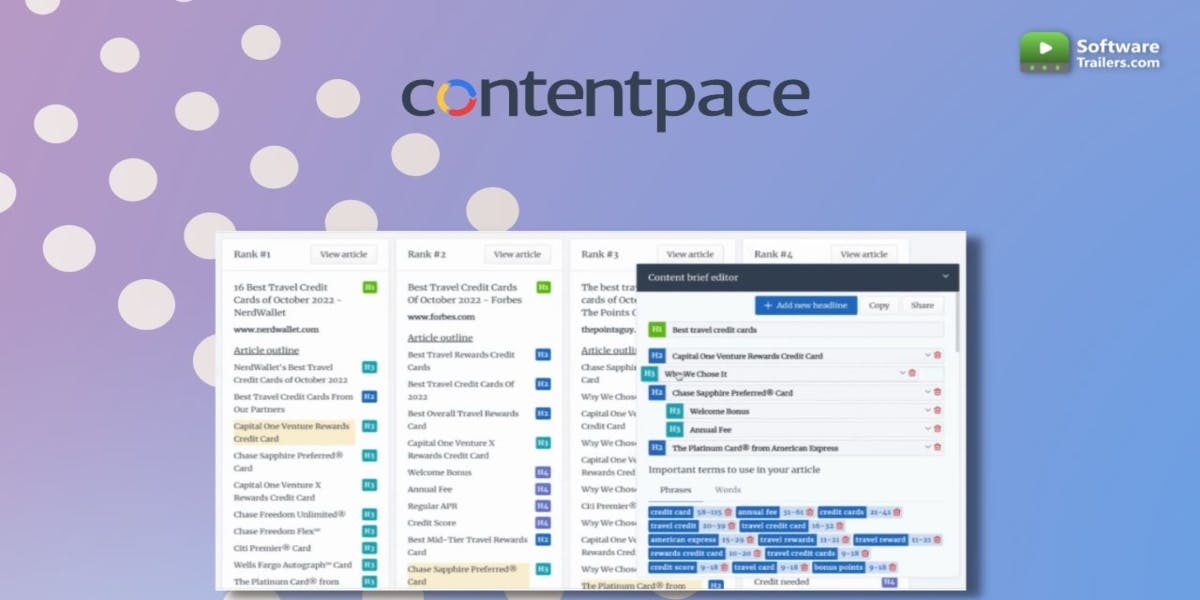Screen dimensions: 1200x600
Task: Click H2 badge next to Best Travel Credit Cards From Our Partners
Action: (369, 397)
